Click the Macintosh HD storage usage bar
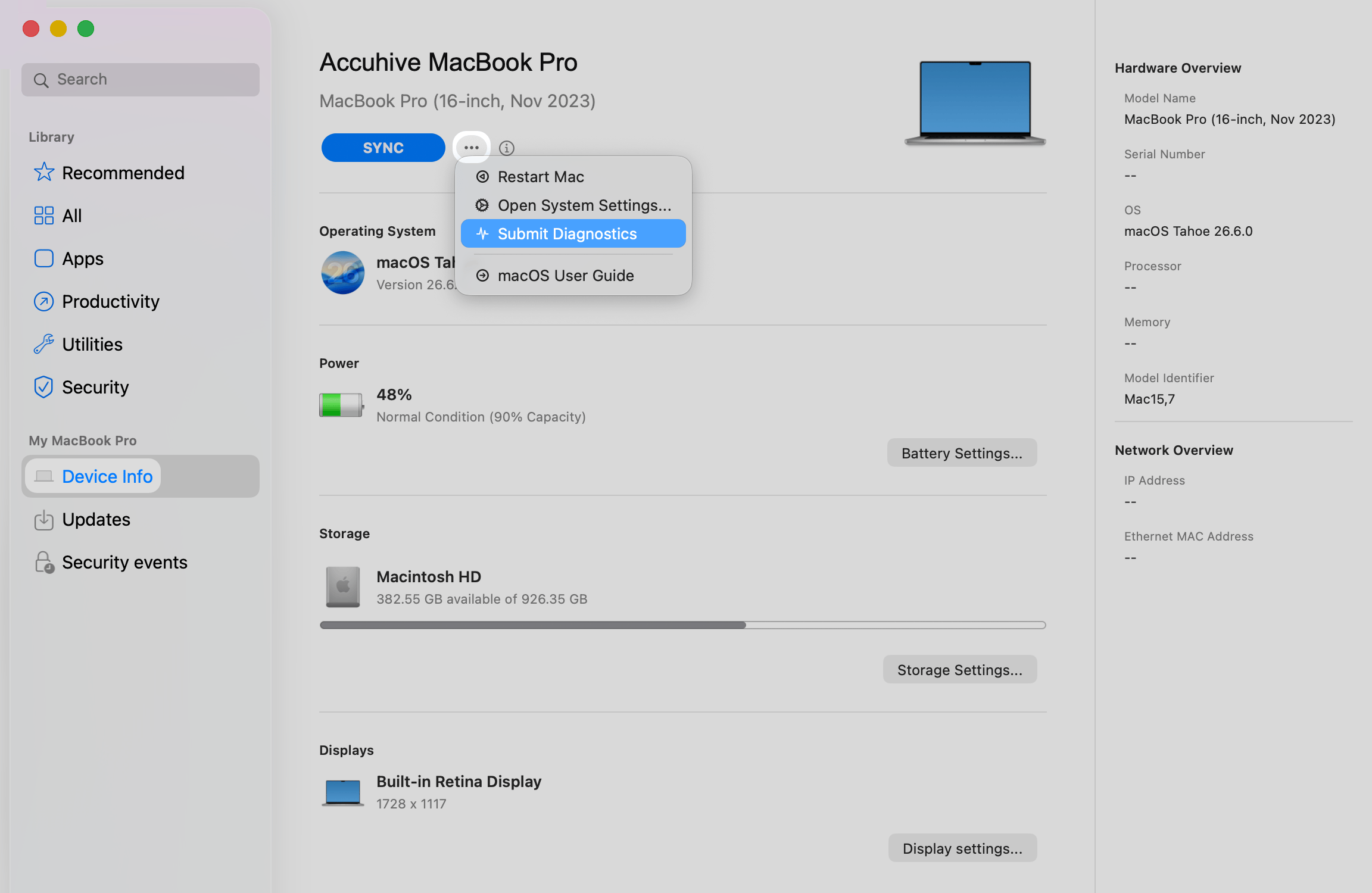 point(683,625)
